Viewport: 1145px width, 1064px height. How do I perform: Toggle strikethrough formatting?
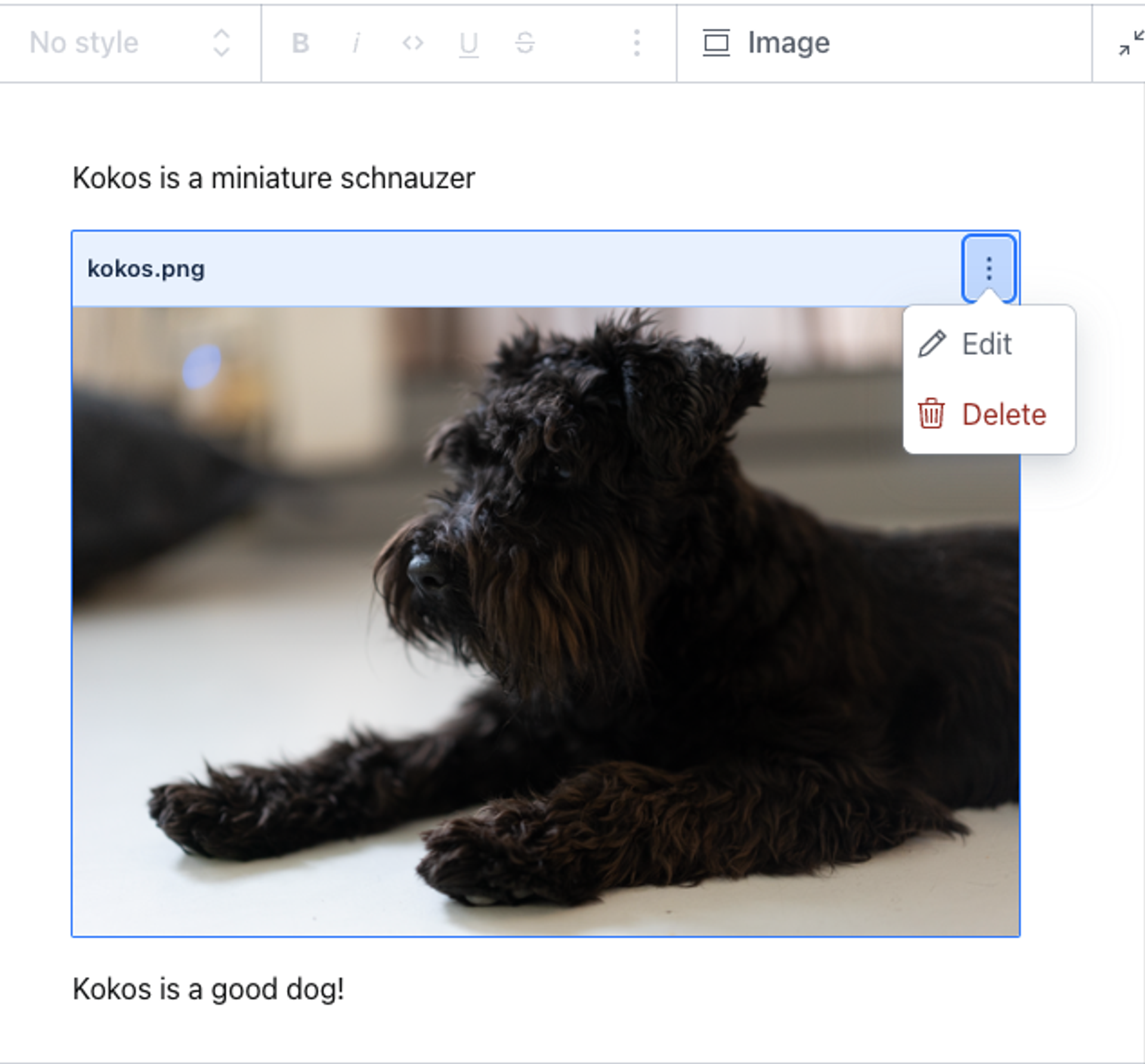525,43
